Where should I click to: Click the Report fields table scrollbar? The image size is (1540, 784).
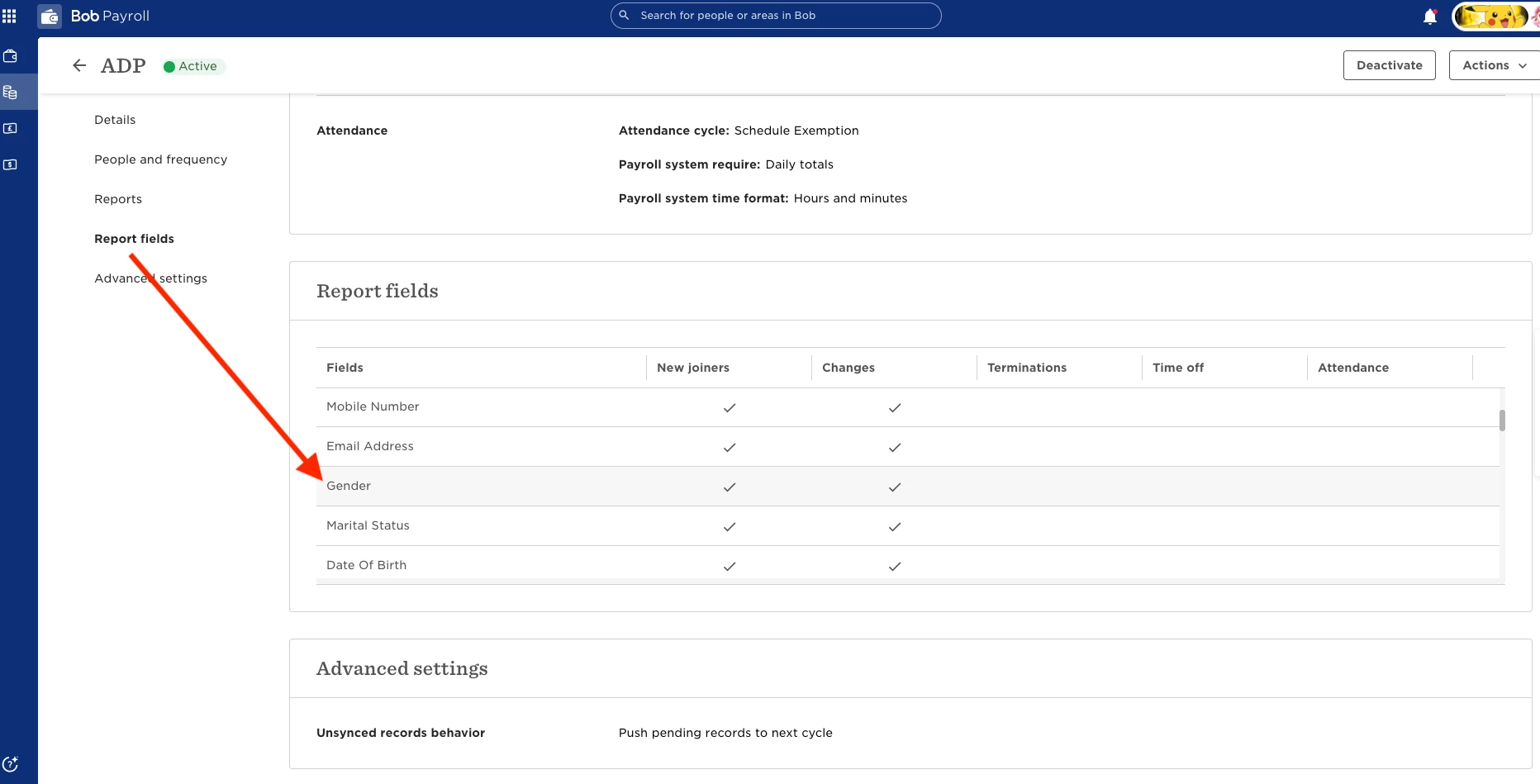pyautogui.click(x=1502, y=421)
